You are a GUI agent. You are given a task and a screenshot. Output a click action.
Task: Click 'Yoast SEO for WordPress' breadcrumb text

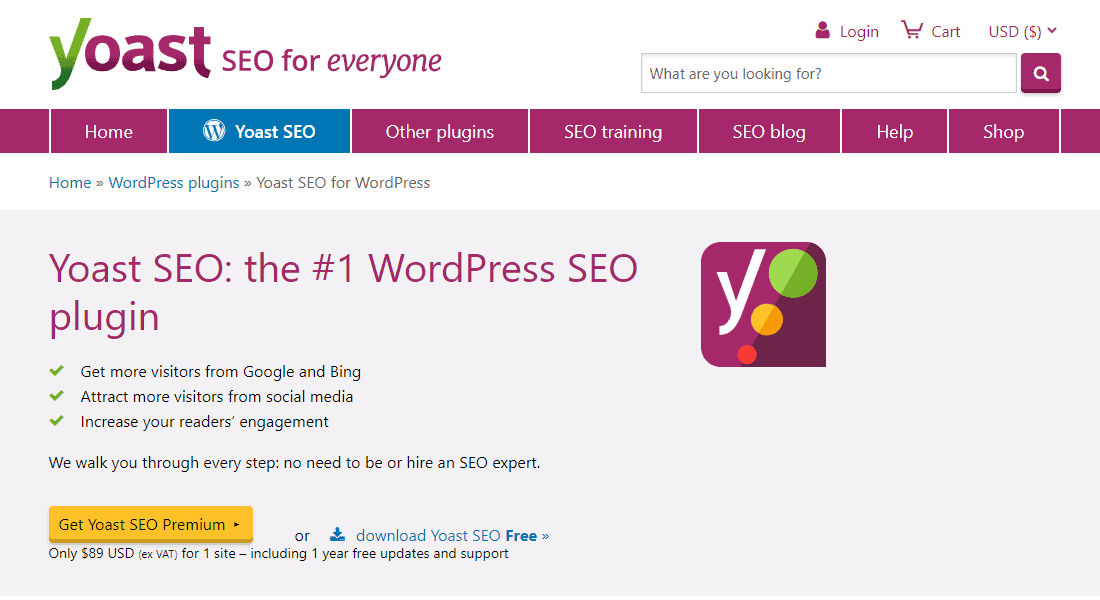pyautogui.click(x=343, y=182)
